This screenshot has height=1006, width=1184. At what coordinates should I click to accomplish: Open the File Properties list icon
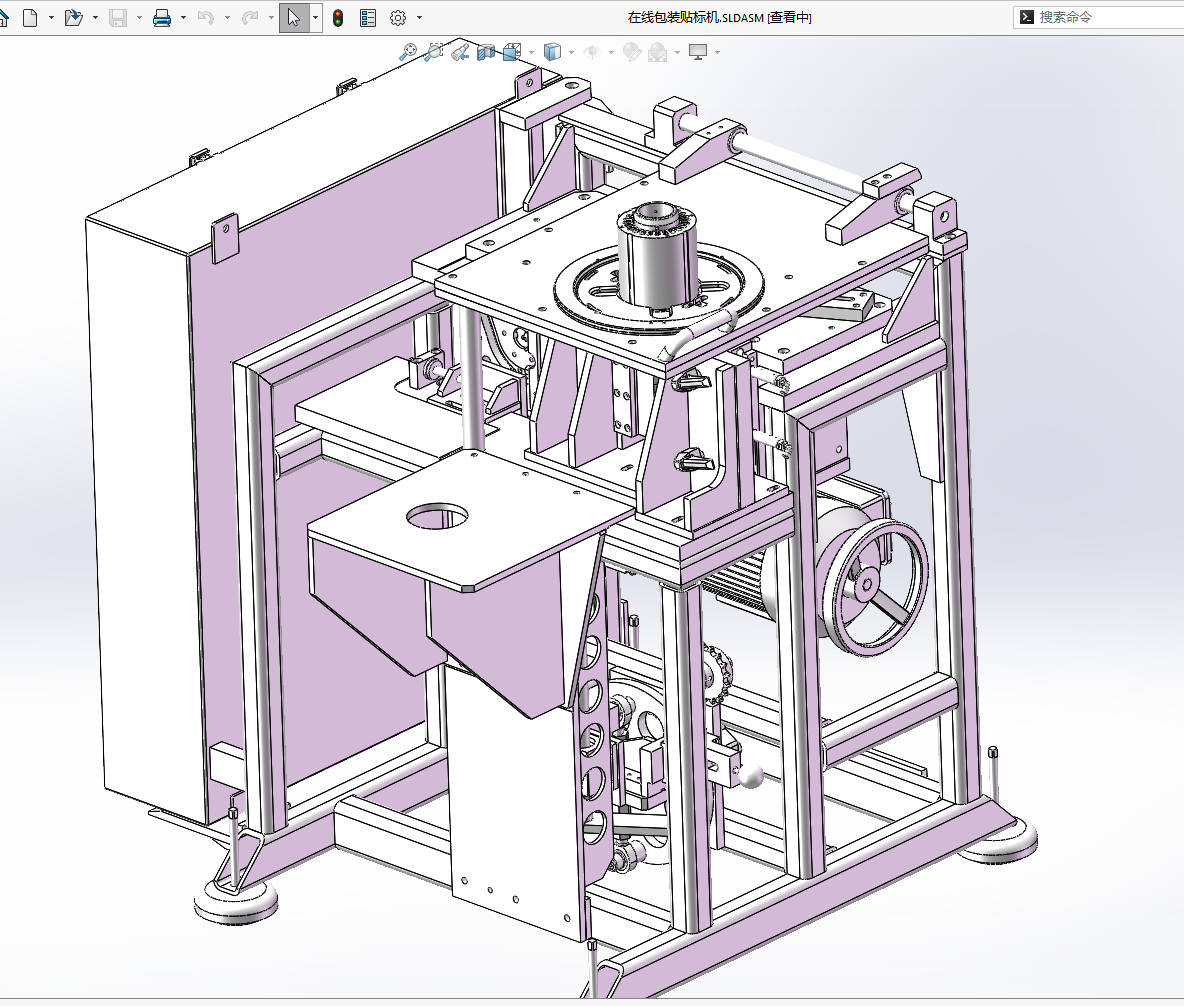[x=368, y=17]
